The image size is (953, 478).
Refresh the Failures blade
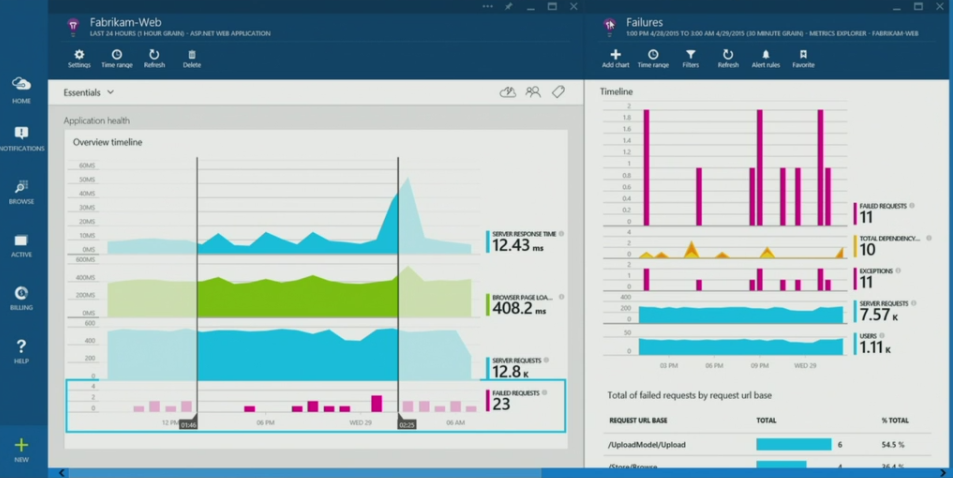pos(728,58)
